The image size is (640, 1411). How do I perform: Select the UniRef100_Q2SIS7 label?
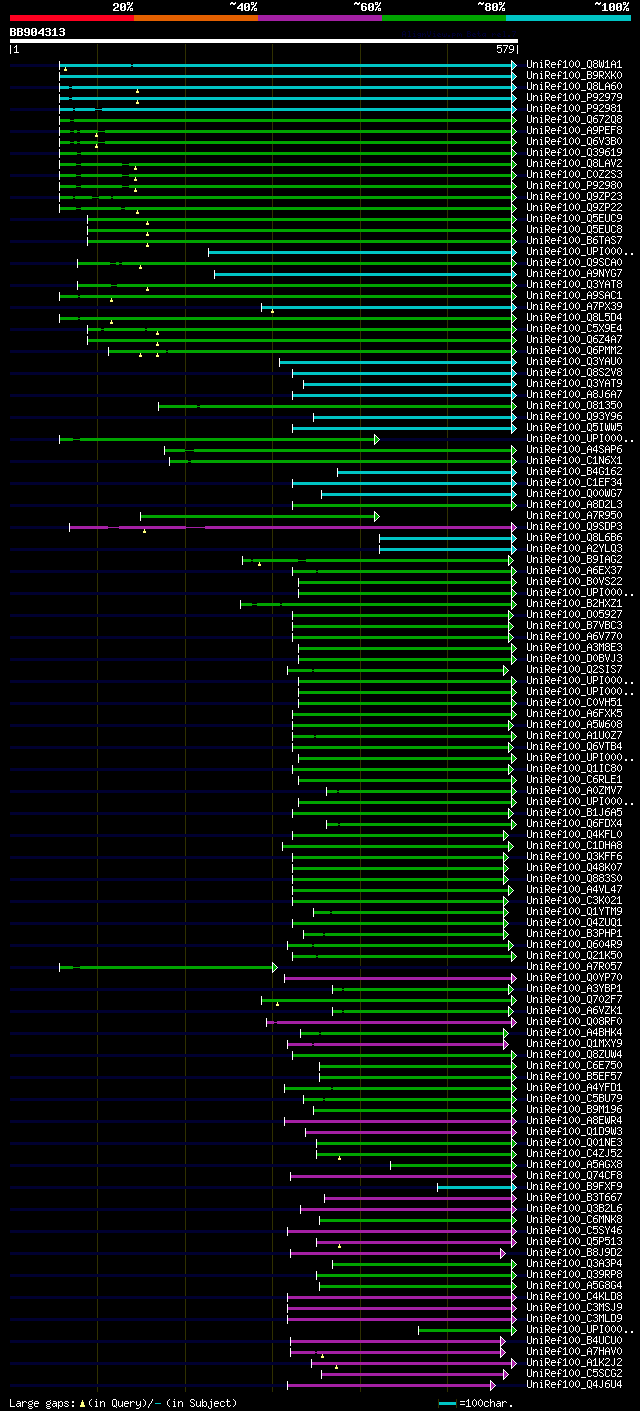tap(574, 670)
